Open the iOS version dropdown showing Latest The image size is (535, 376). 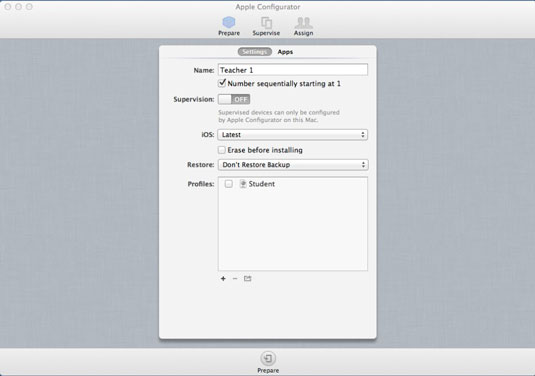click(x=293, y=135)
